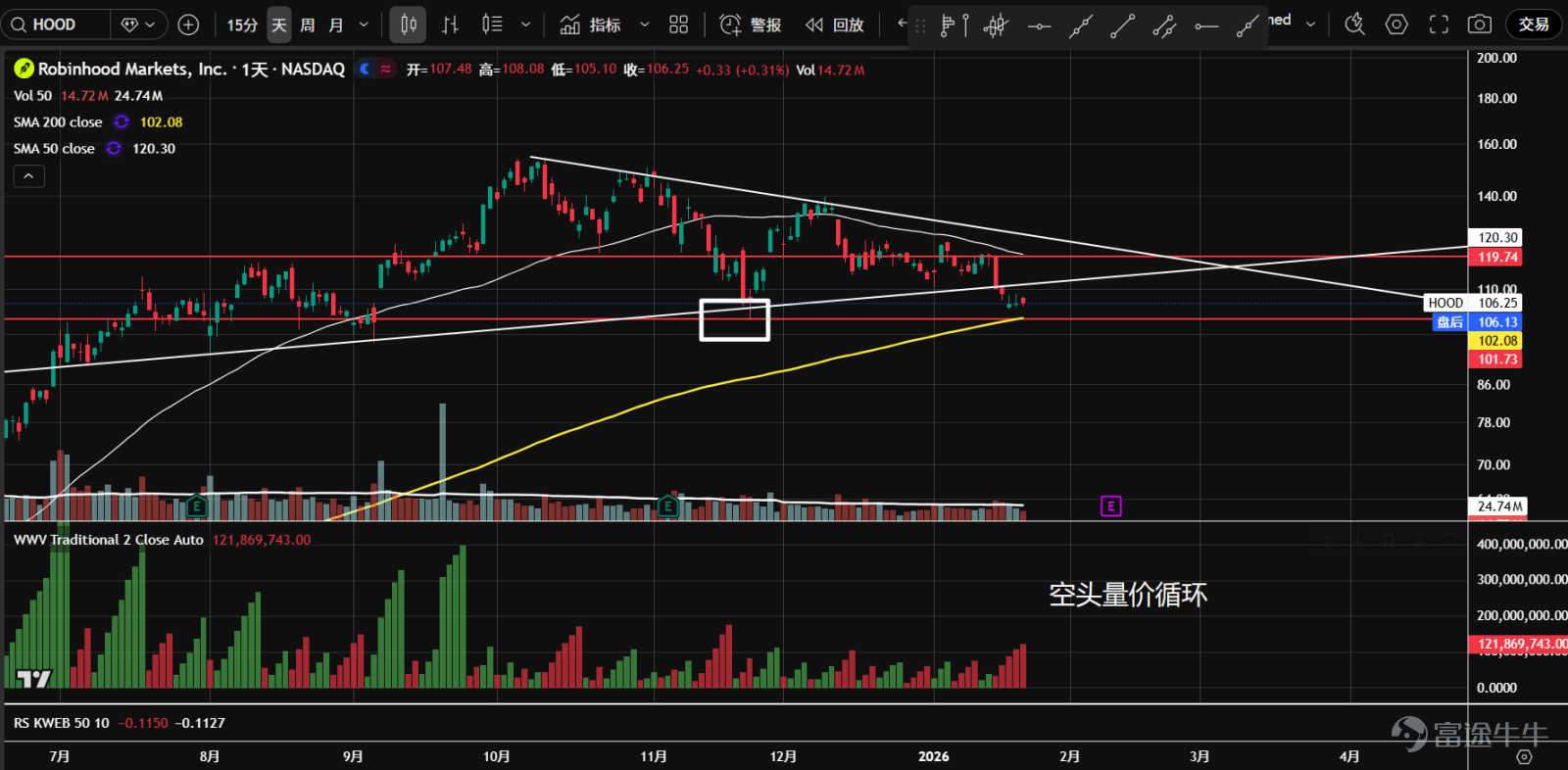This screenshot has height=770, width=1568.
Task: Open the timeframe list chevron after 月
Action: [x=364, y=24]
